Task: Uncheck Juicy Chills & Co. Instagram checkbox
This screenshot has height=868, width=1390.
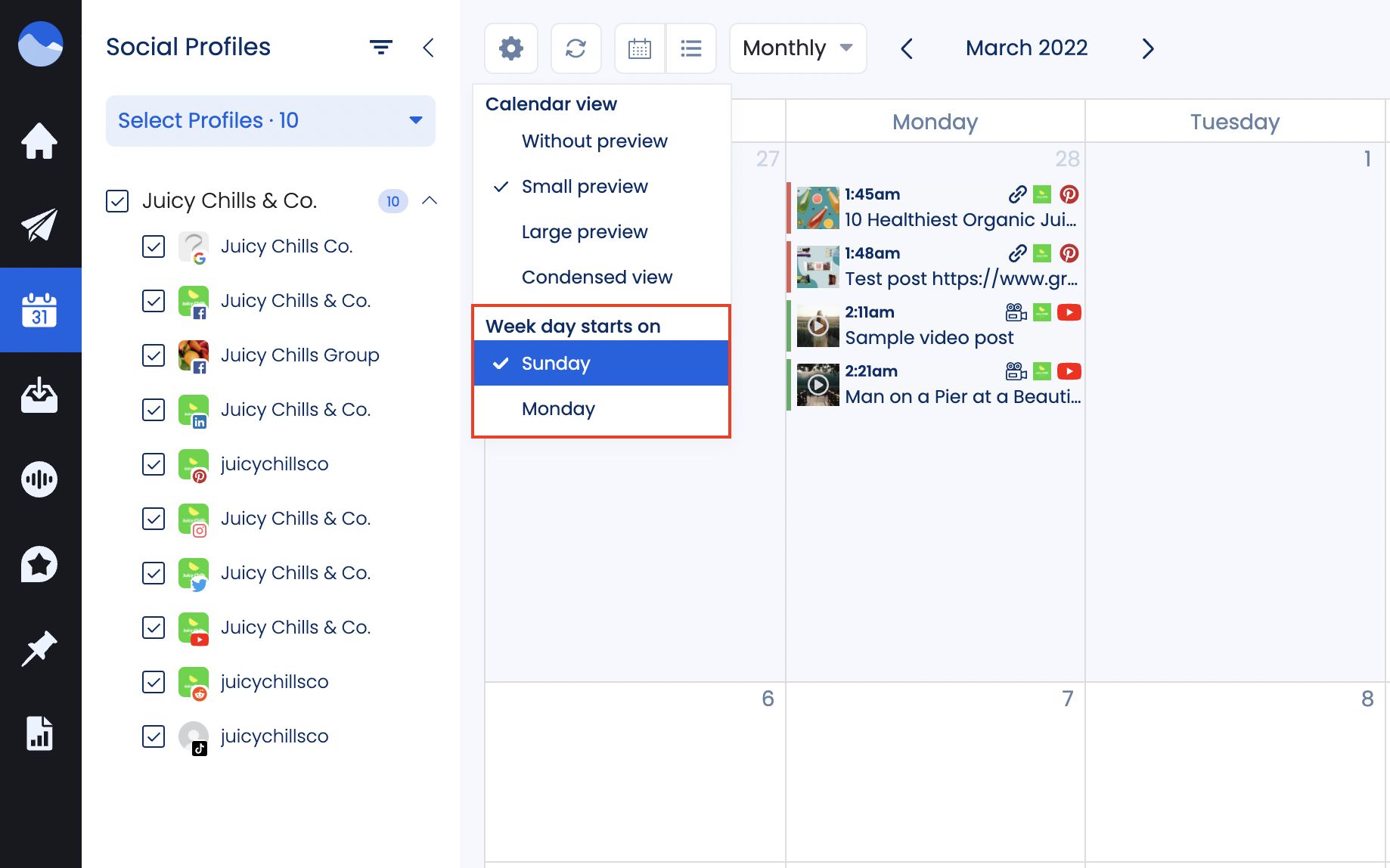Action: (x=154, y=519)
